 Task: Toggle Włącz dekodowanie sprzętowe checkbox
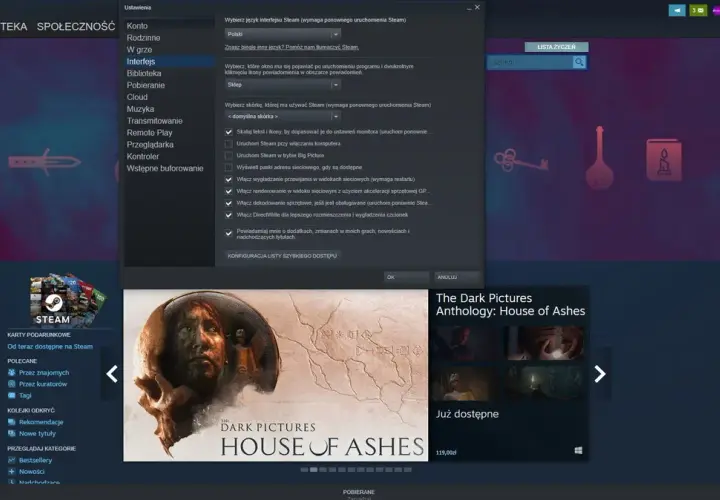(x=229, y=203)
